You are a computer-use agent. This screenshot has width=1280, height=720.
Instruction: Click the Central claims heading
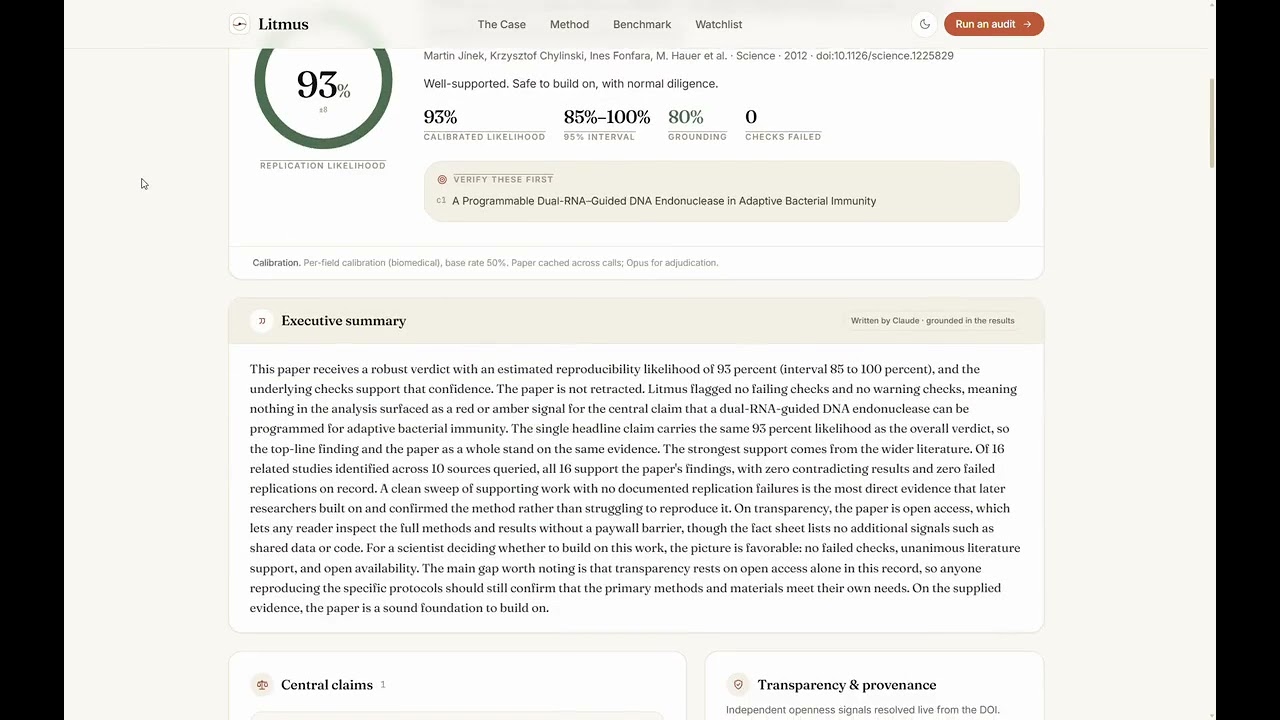coord(327,685)
